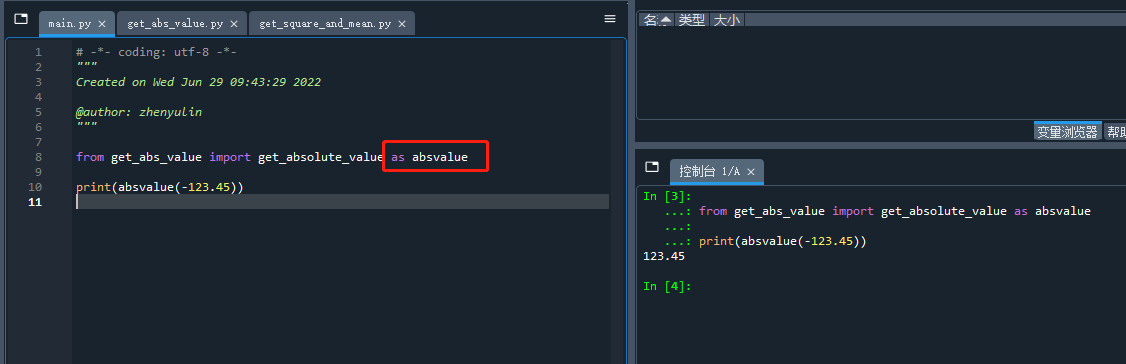Click the editor vertical scrollbar
The width and height of the screenshot is (1126, 364).
click(616, 201)
